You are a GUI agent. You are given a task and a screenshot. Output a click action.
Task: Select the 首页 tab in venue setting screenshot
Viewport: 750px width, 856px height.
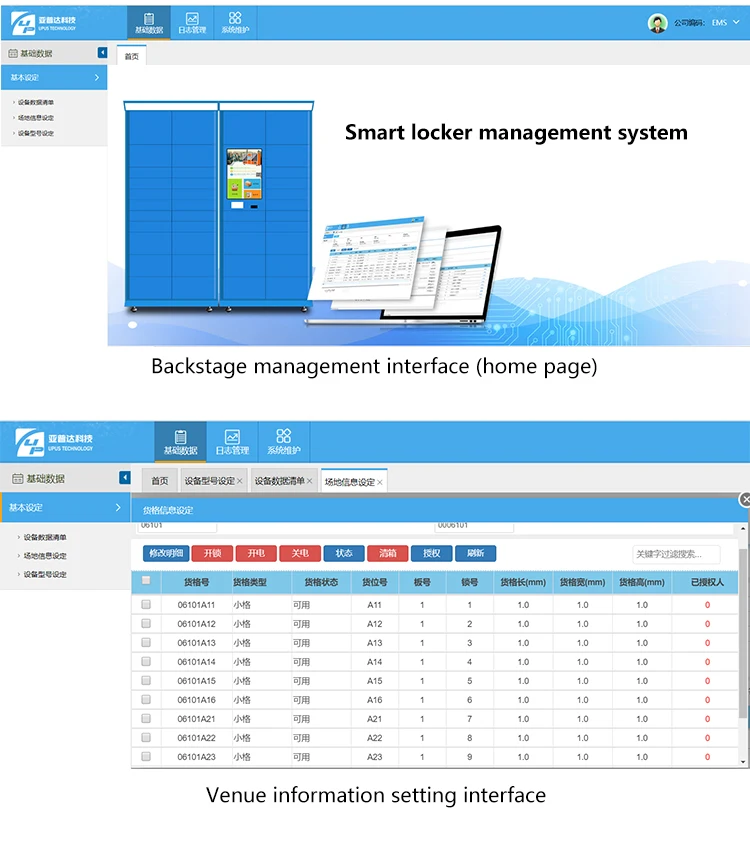click(159, 481)
